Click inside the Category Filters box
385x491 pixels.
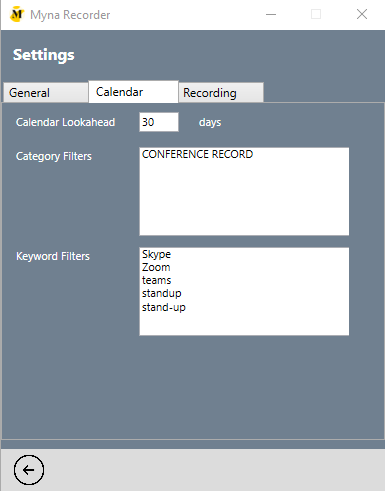tap(244, 191)
